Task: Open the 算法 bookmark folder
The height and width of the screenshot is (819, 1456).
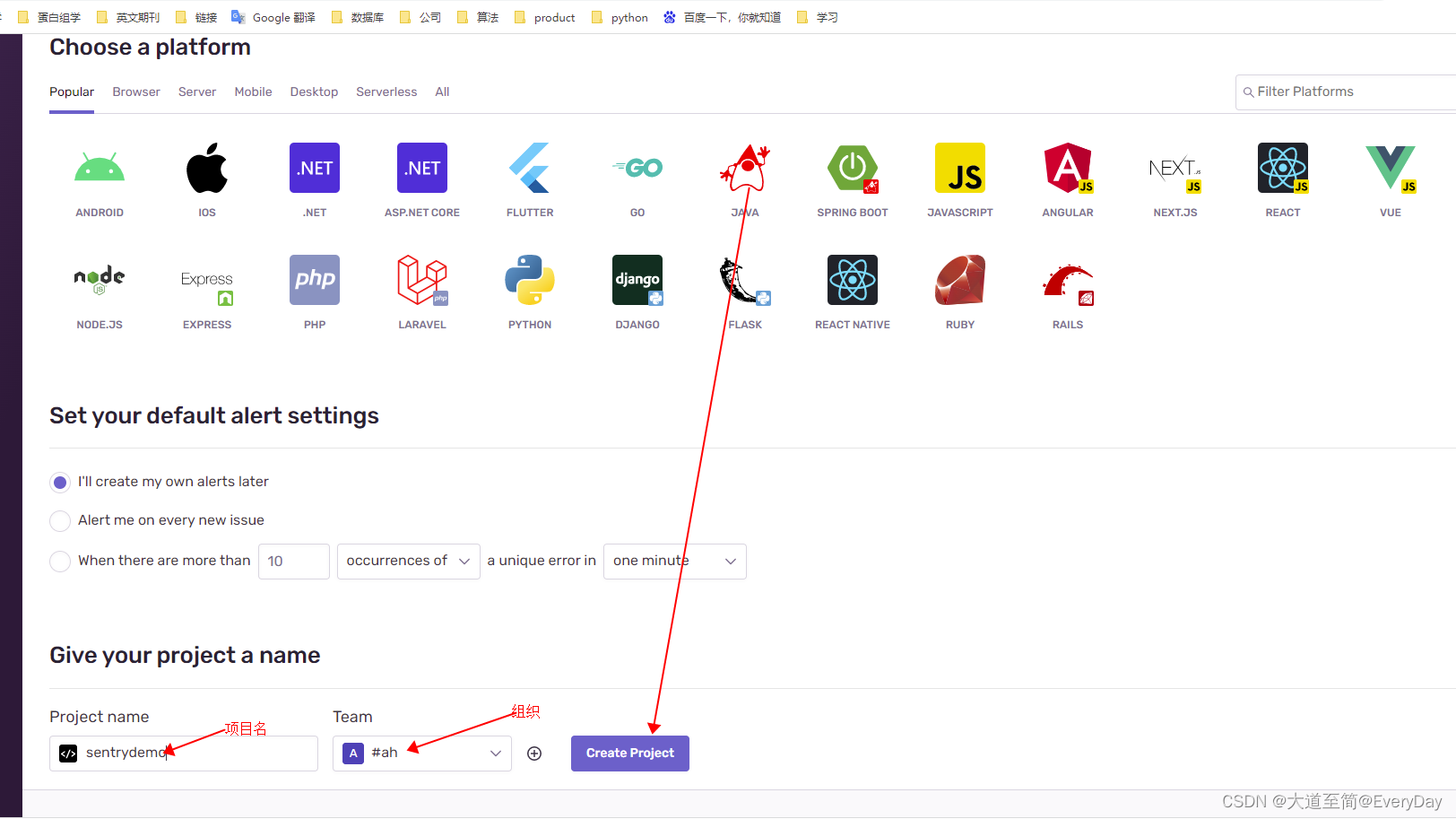Action: click(x=478, y=17)
